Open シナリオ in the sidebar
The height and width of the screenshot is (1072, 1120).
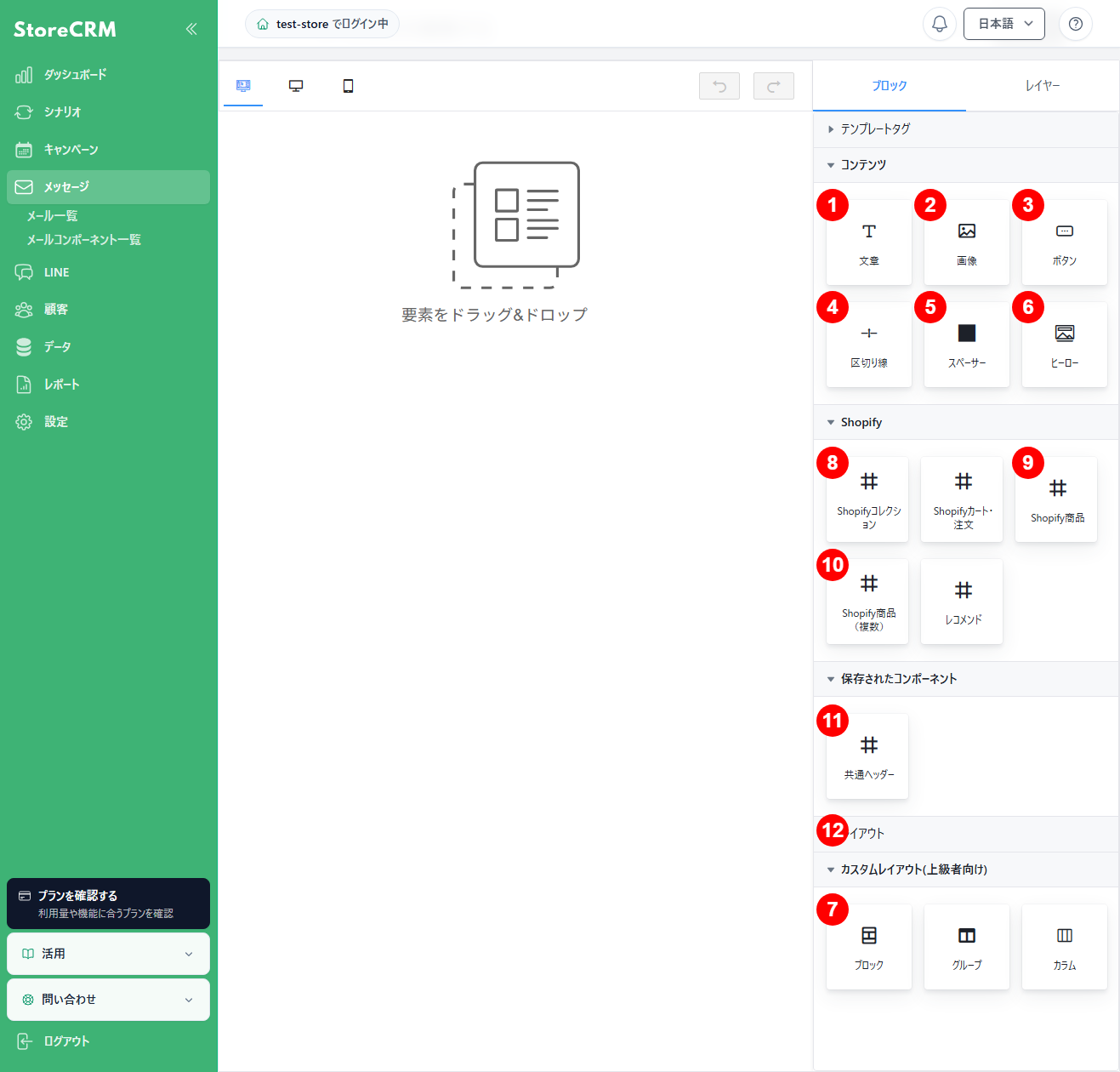point(108,112)
